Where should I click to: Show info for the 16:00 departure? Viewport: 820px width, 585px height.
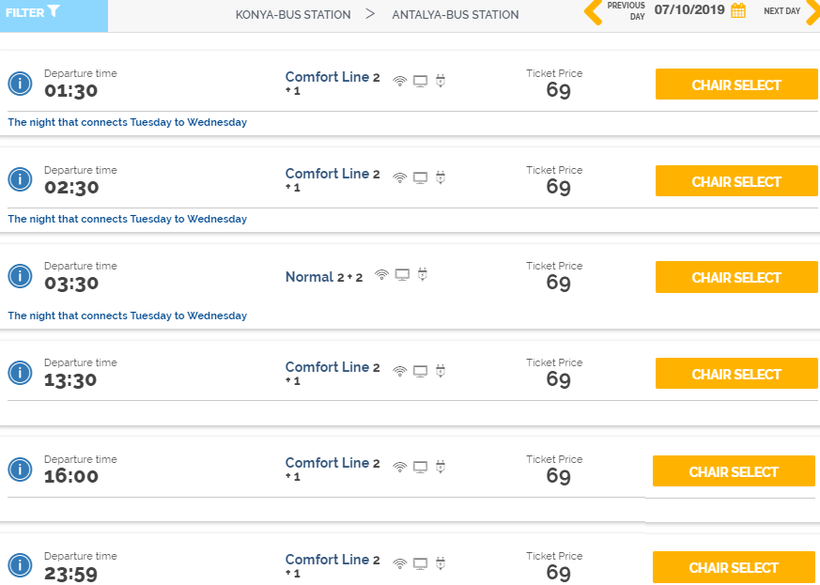coord(20,470)
